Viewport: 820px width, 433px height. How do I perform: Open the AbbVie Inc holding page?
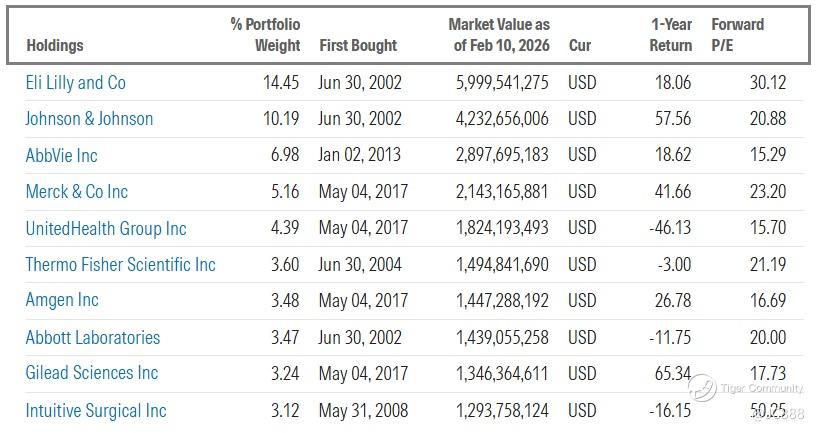[x=61, y=155]
